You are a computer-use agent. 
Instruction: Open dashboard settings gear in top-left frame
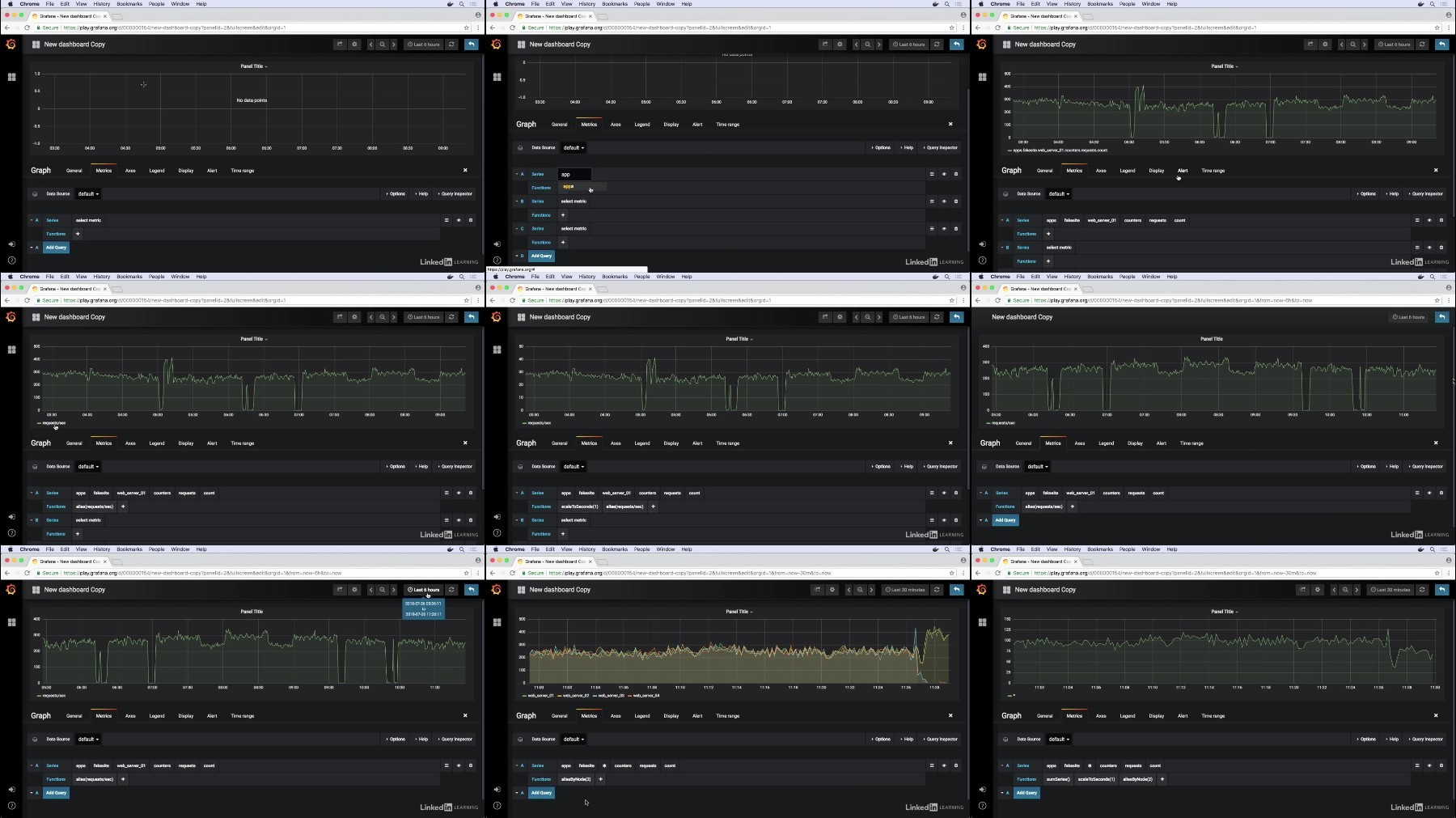coord(354,45)
